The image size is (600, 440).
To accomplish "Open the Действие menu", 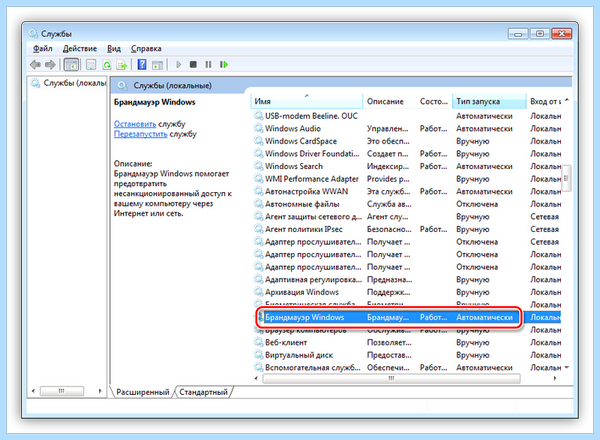I will pos(80,49).
